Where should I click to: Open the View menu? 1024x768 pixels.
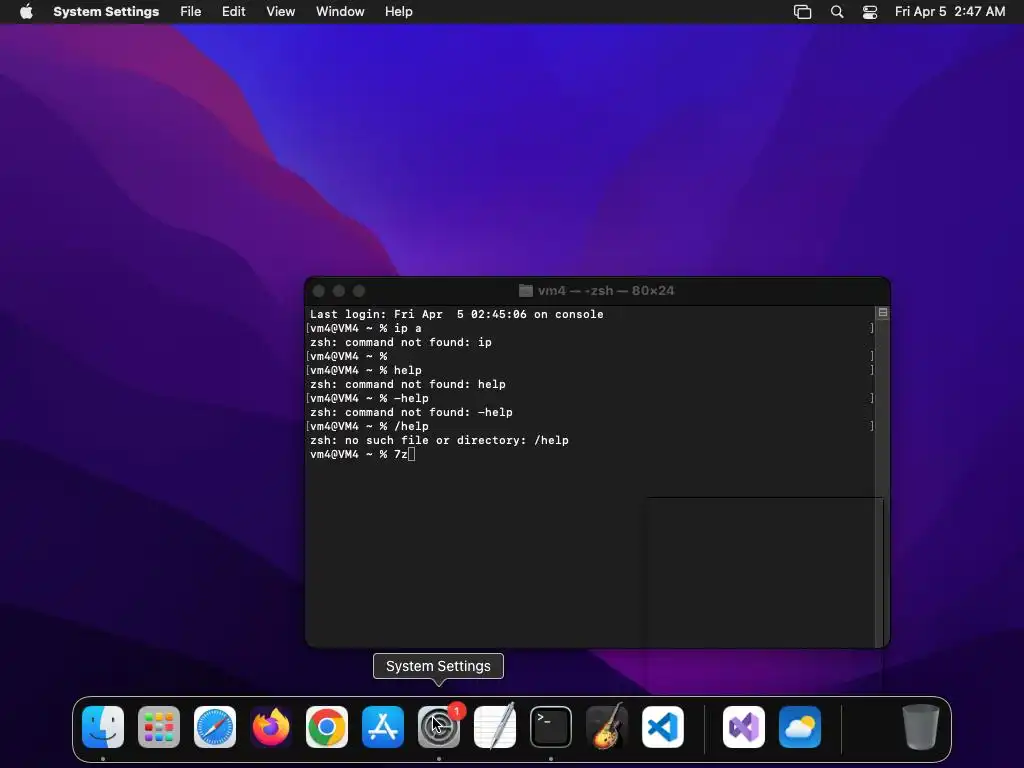280,12
